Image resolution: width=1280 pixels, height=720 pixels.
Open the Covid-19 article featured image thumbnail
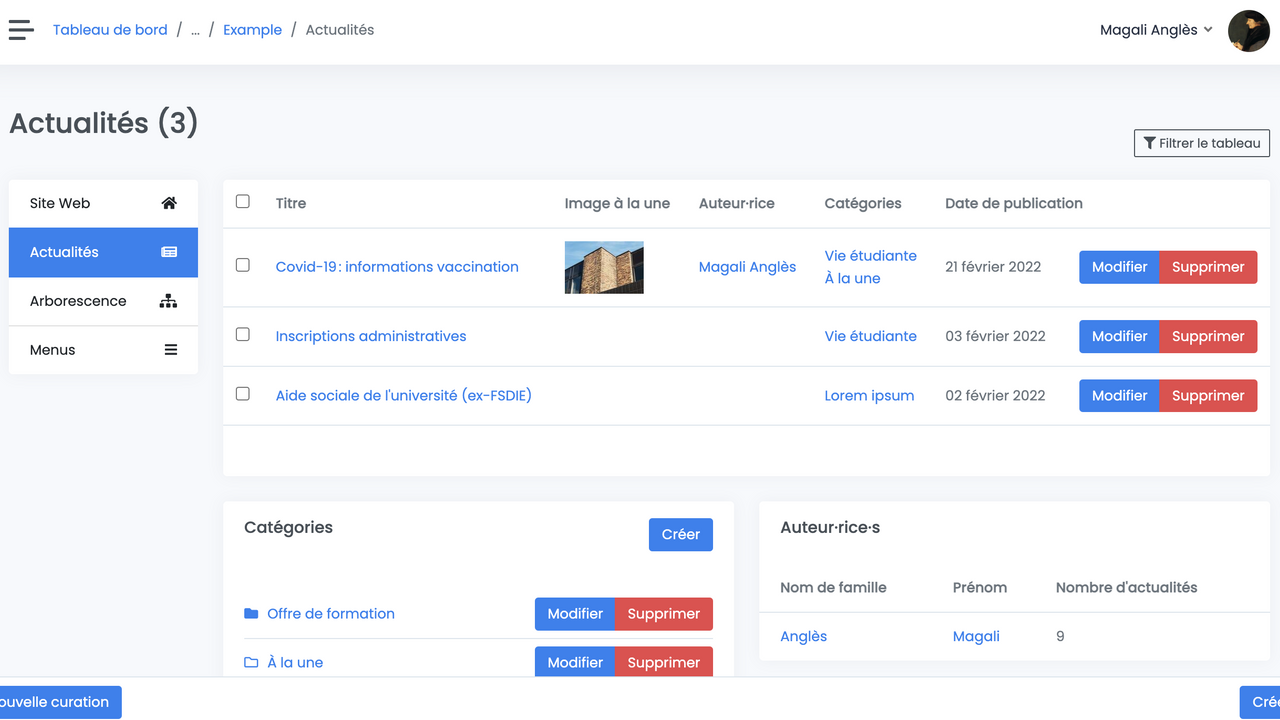click(x=604, y=267)
